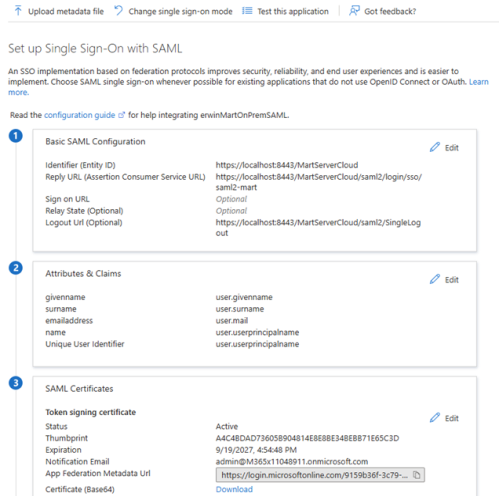Click the Test this application list icon
This screenshot has height=496, width=499.
tap(247, 11)
